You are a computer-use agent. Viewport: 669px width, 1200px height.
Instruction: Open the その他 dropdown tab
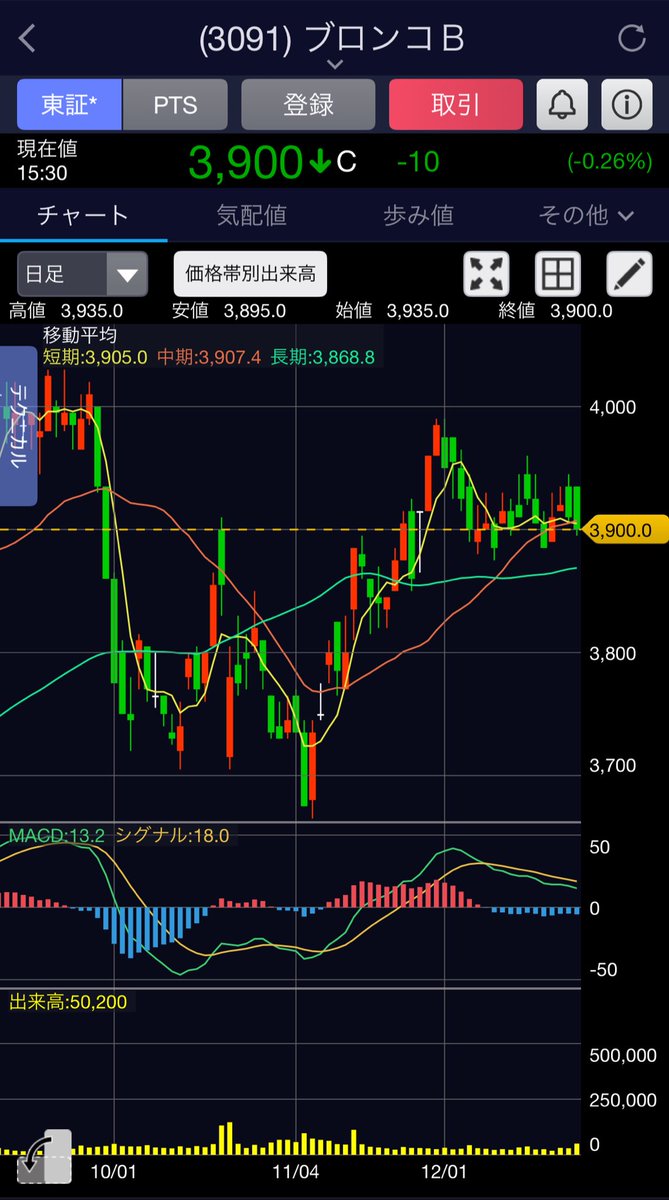click(x=586, y=215)
